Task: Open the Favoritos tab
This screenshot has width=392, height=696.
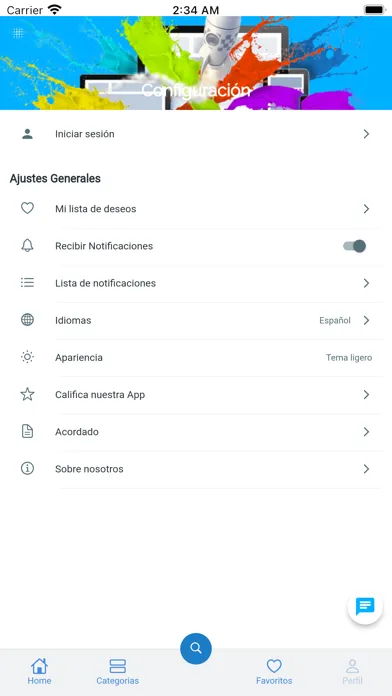Action: 274,672
